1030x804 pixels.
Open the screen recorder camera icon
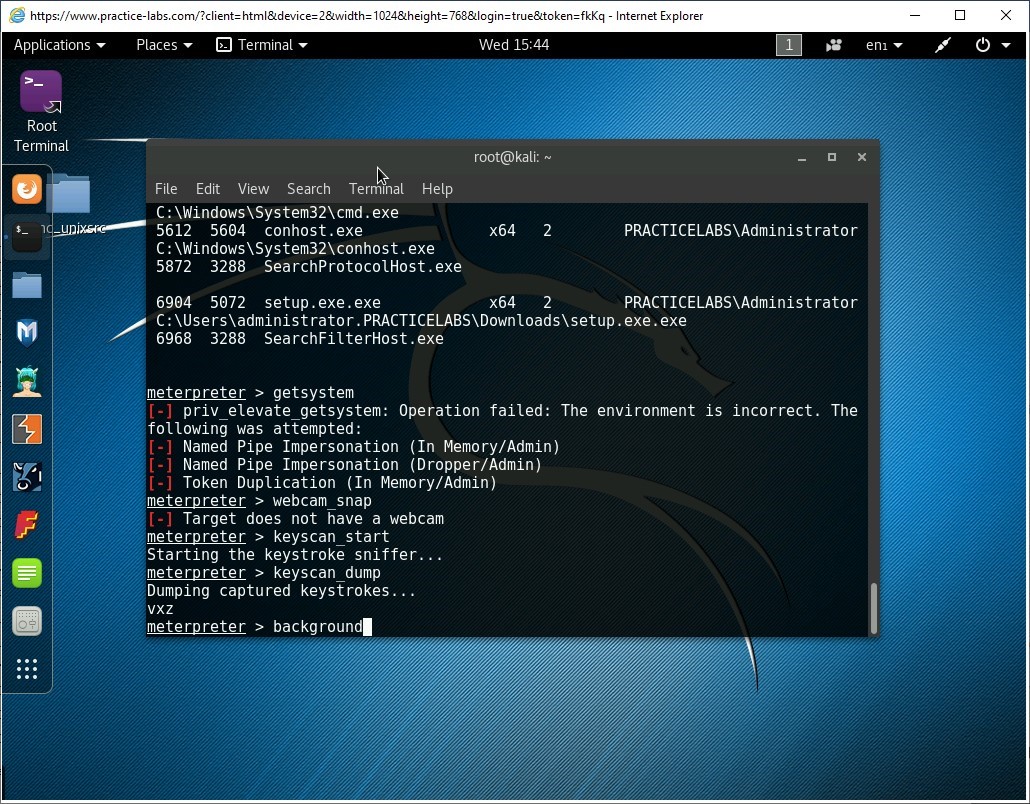[834, 45]
